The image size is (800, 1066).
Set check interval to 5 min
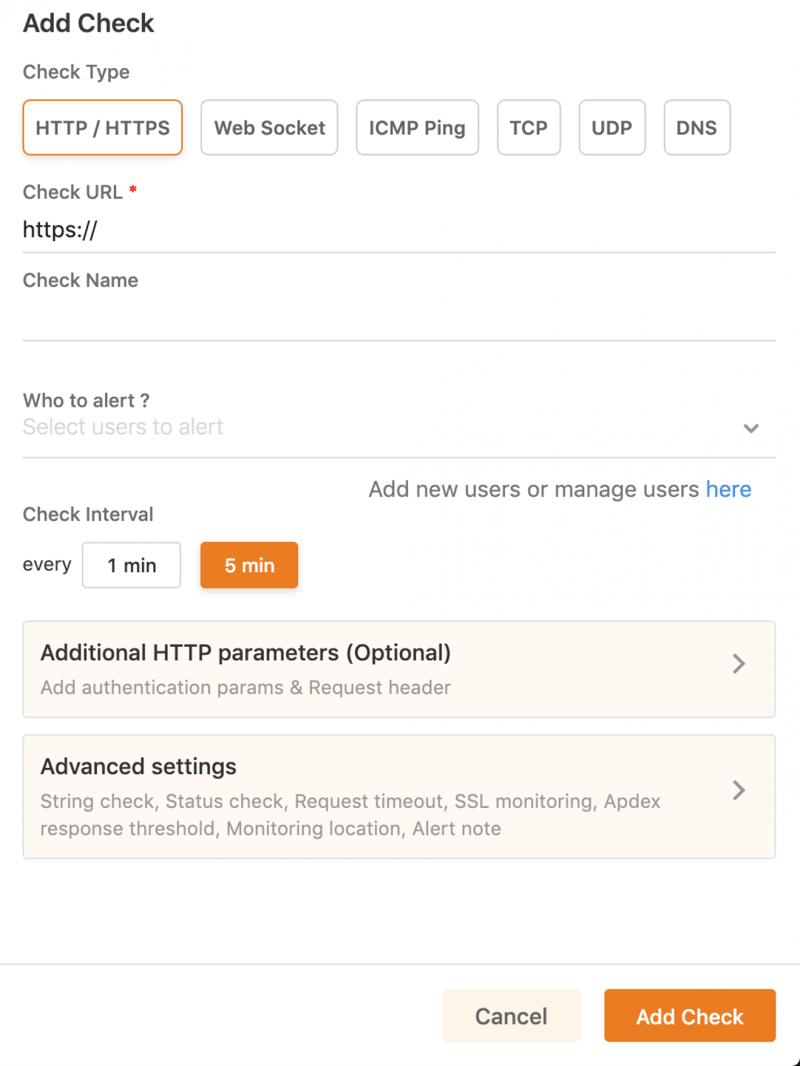[249, 566]
